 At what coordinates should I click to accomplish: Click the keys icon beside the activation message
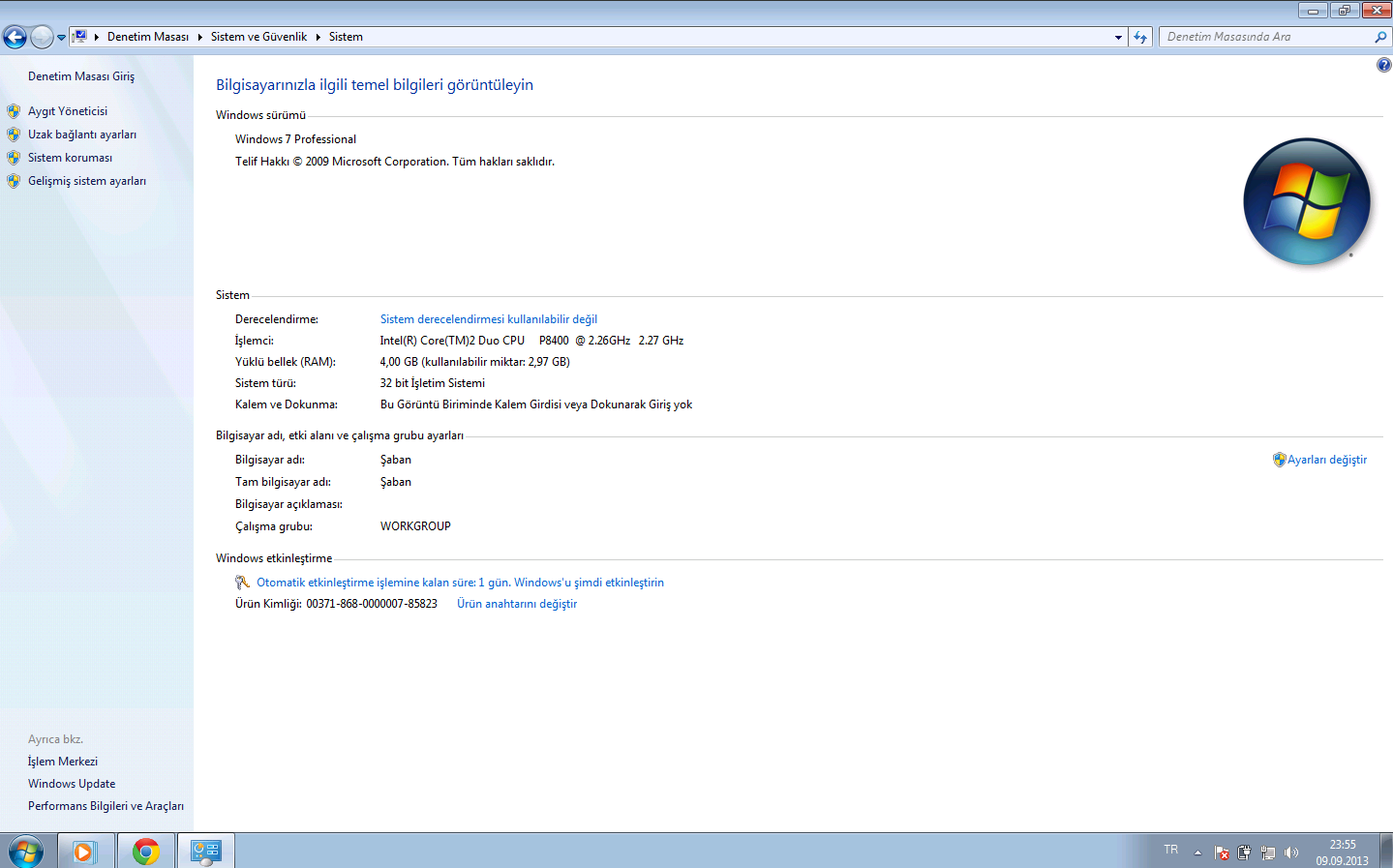click(243, 583)
